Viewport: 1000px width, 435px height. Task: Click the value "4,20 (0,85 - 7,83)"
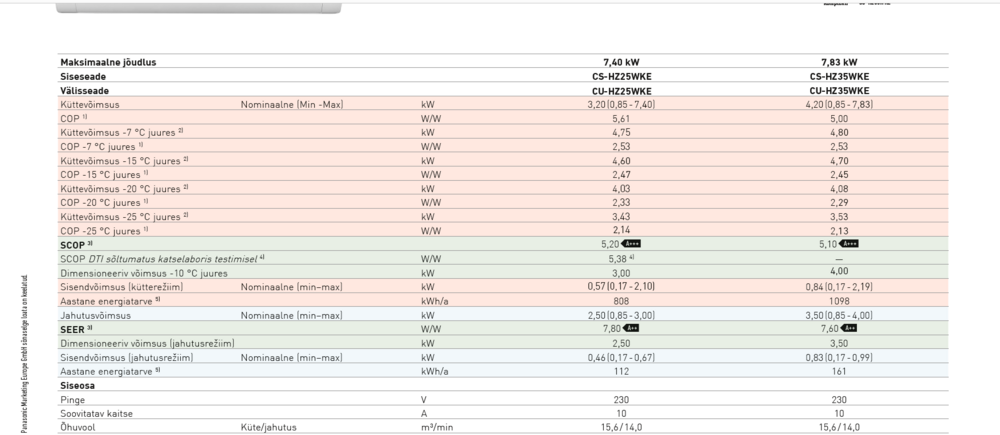(x=839, y=105)
